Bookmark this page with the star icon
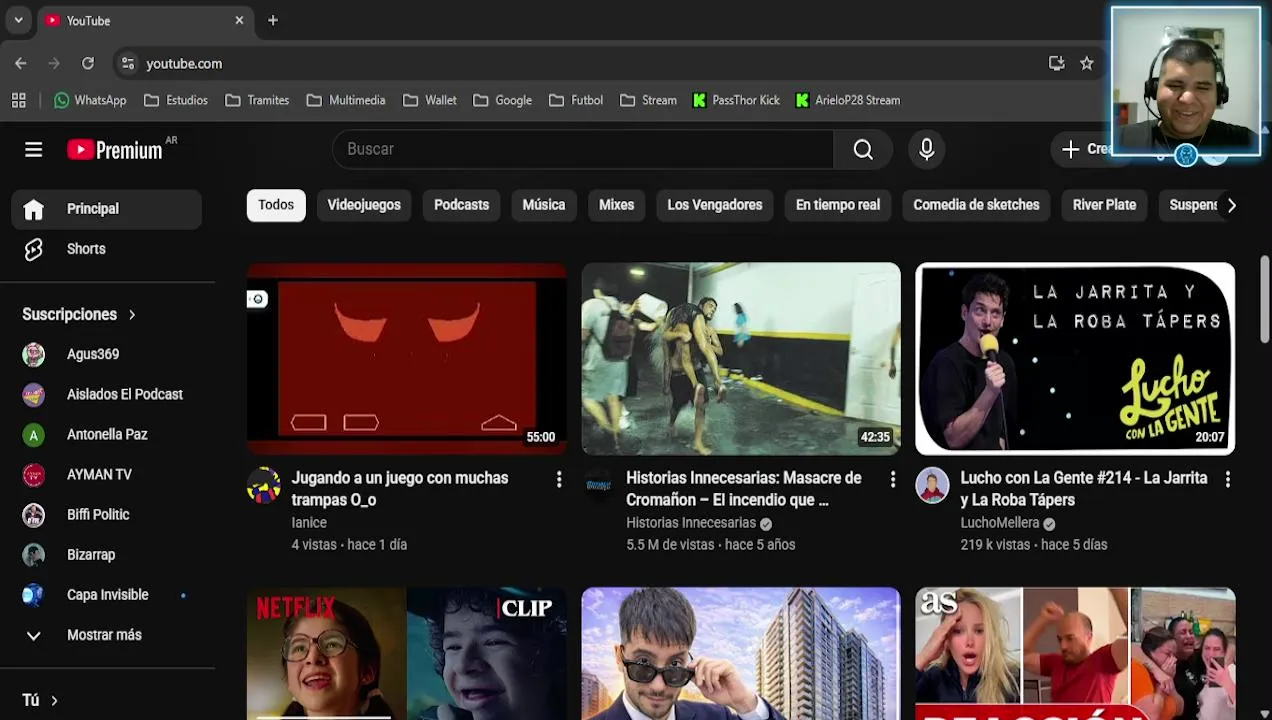This screenshot has height=720, width=1272. click(1087, 63)
